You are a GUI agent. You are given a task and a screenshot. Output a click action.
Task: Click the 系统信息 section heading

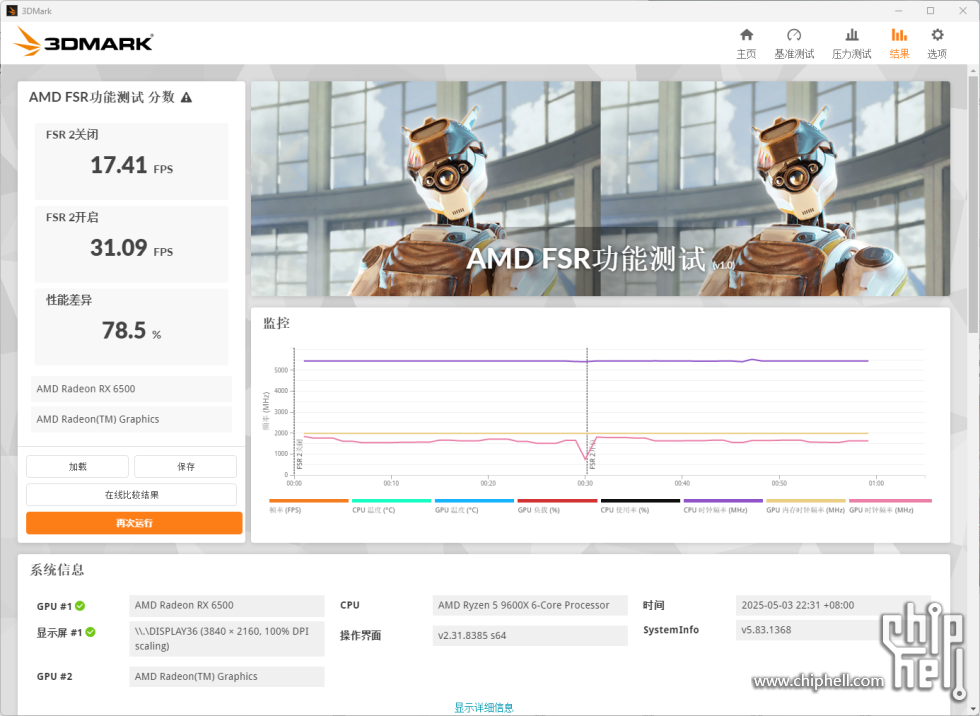[57, 570]
